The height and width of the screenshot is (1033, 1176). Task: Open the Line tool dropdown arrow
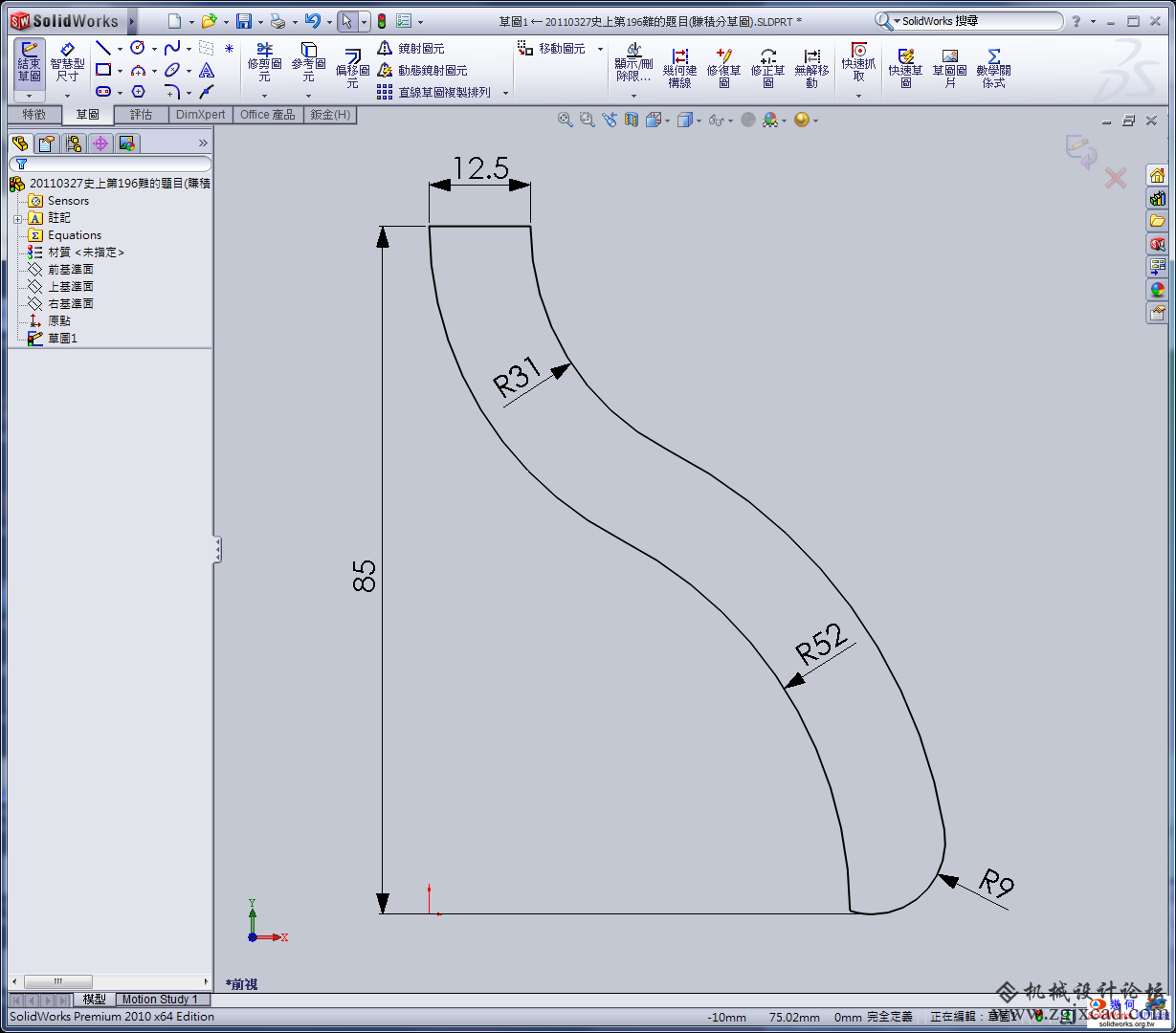(120, 49)
